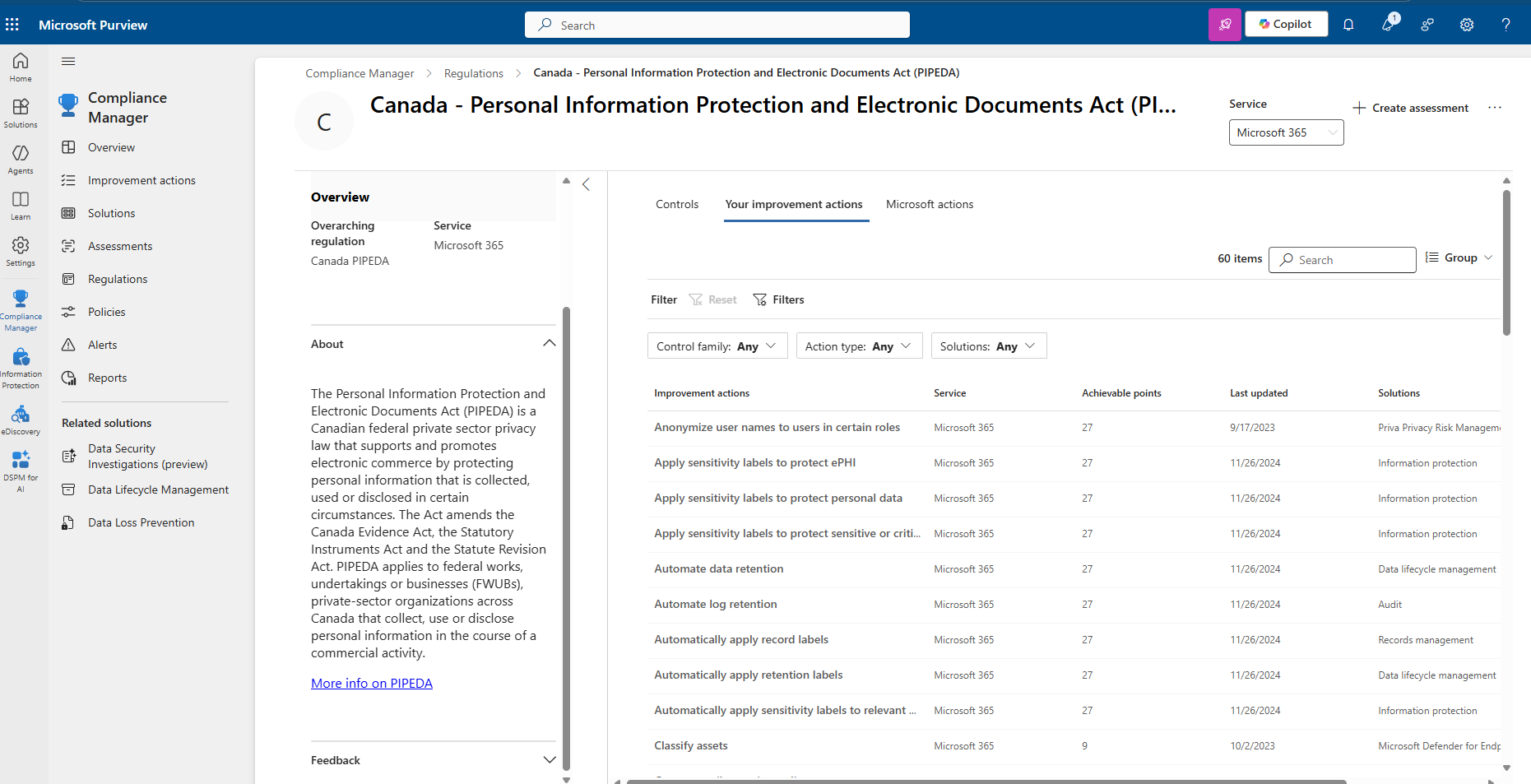The image size is (1531, 784).
Task: Click Data Security Investigations icon
Action: click(x=69, y=456)
